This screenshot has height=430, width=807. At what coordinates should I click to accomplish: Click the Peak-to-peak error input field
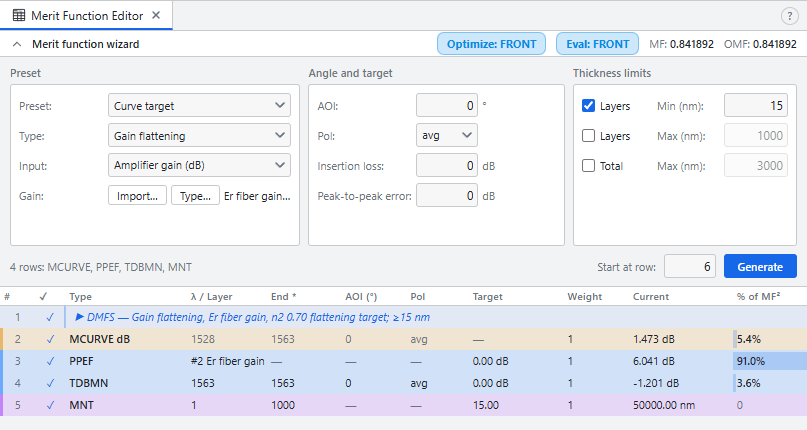pos(447,196)
